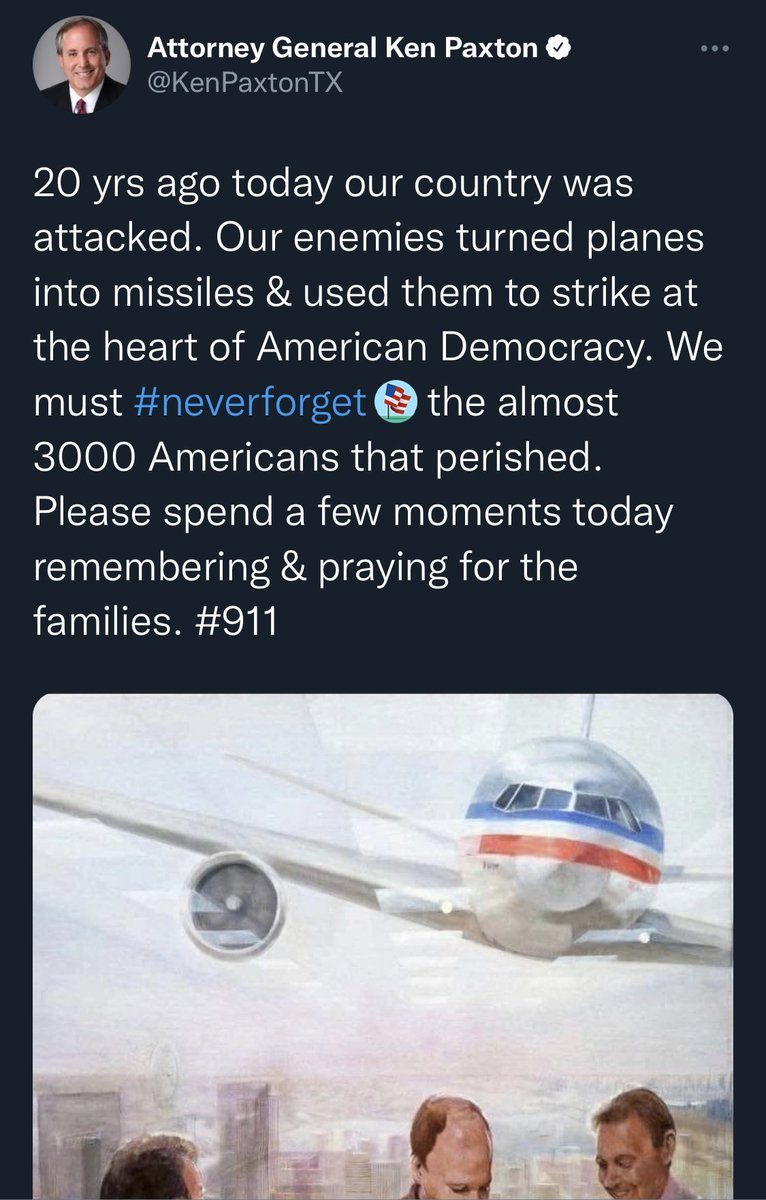Image resolution: width=766 pixels, height=1200 pixels.
Task: Click the smiling man at image right edge
Action: tap(635, 1144)
